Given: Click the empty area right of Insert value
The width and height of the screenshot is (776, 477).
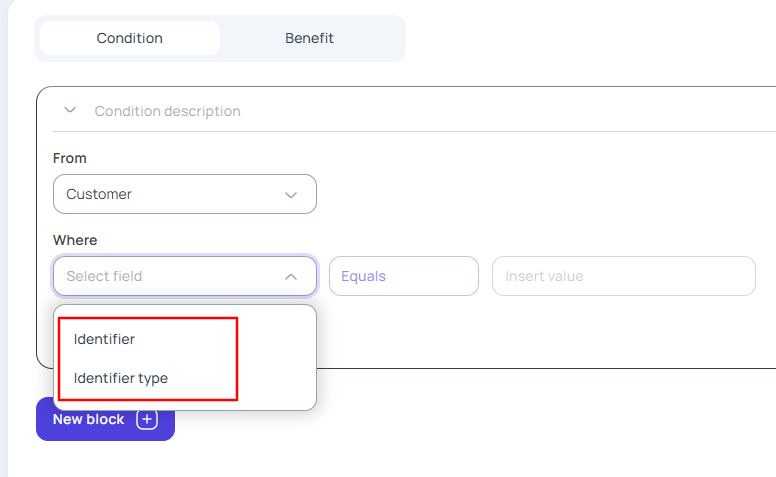Looking at the screenshot, I should tap(765, 276).
